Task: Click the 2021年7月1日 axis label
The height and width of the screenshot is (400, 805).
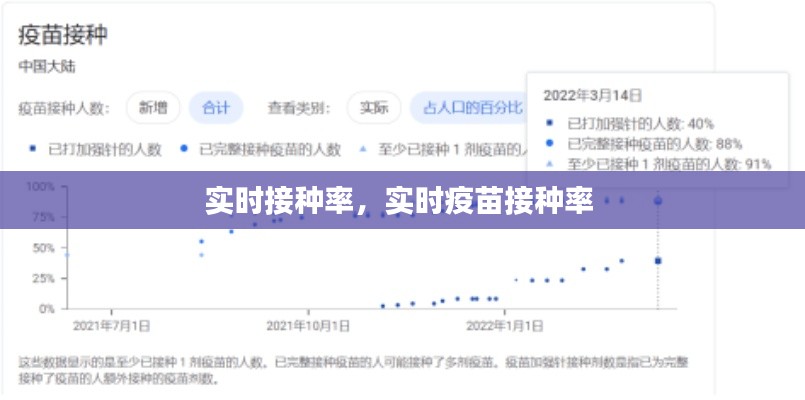Action: click(112, 326)
